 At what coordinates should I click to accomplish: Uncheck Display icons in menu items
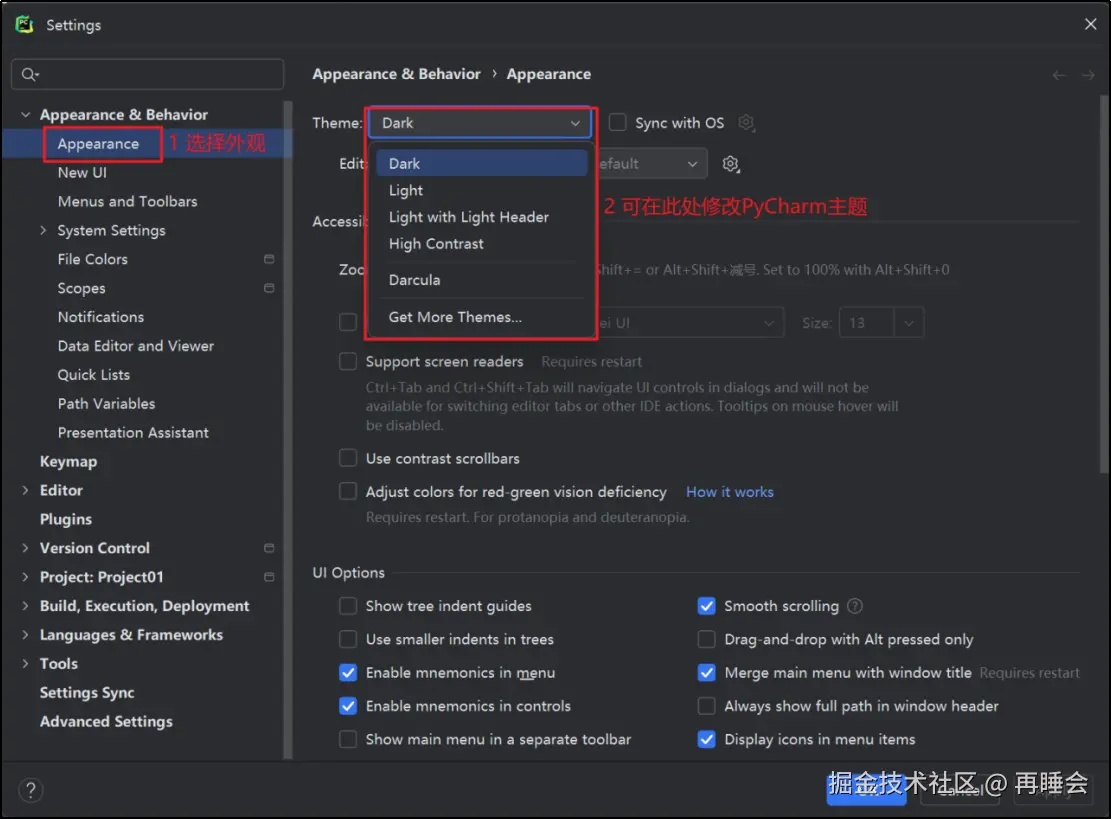coord(706,739)
